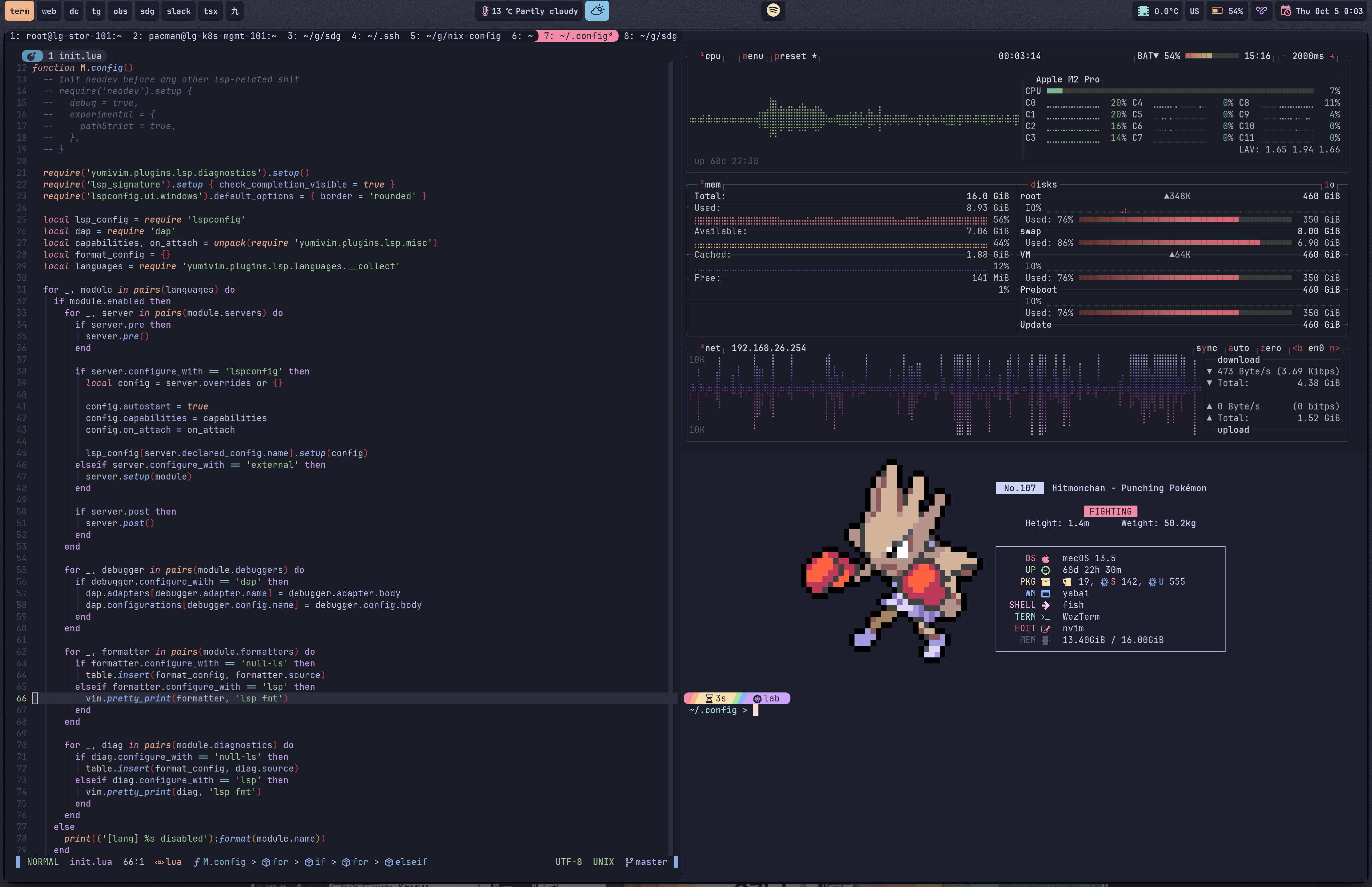This screenshot has width=1372, height=887.
Task: Click the arrow icon beside SHELL
Action: coord(1046,605)
